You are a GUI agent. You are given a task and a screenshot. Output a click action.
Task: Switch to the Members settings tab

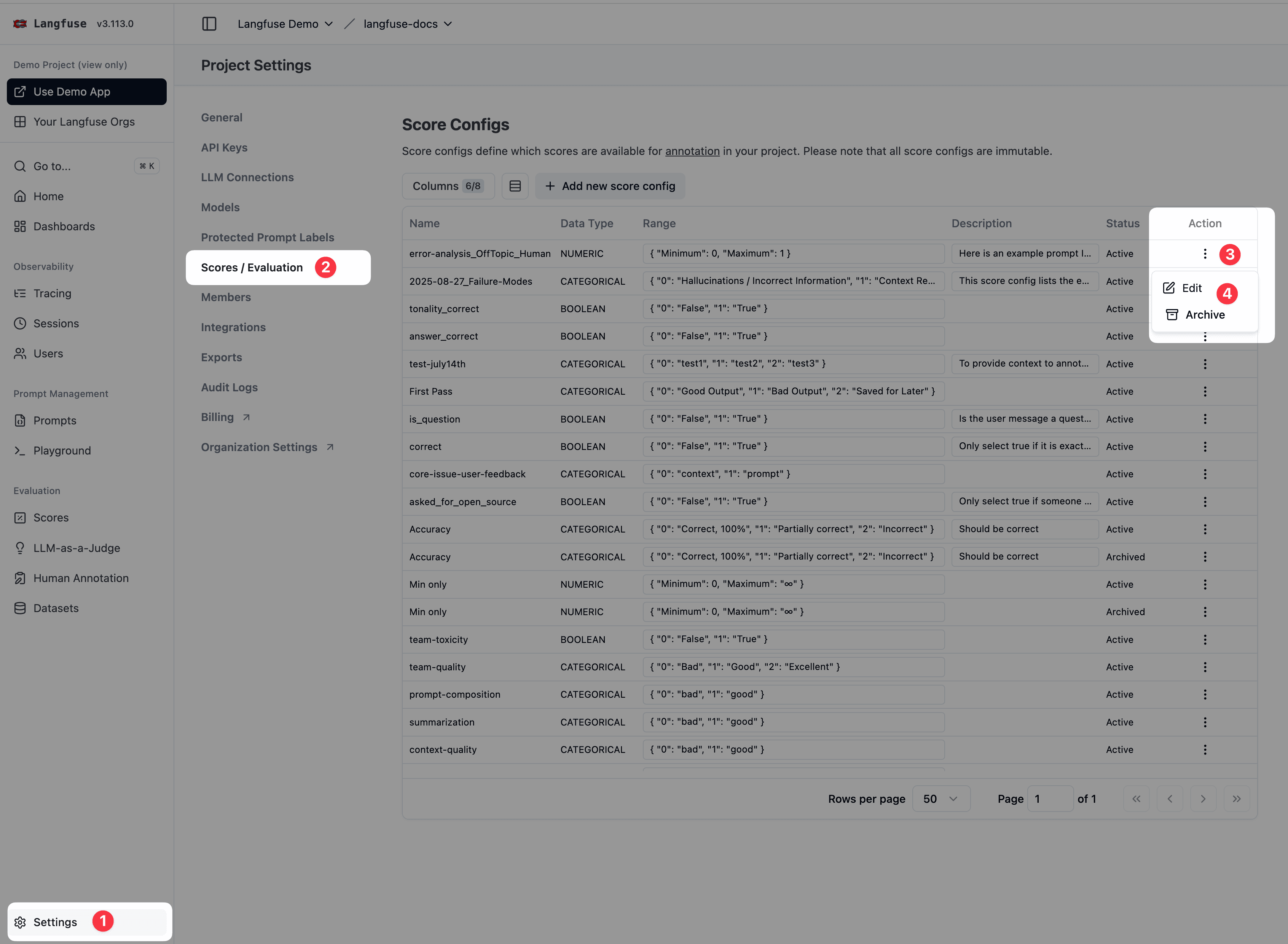[226, 297]
